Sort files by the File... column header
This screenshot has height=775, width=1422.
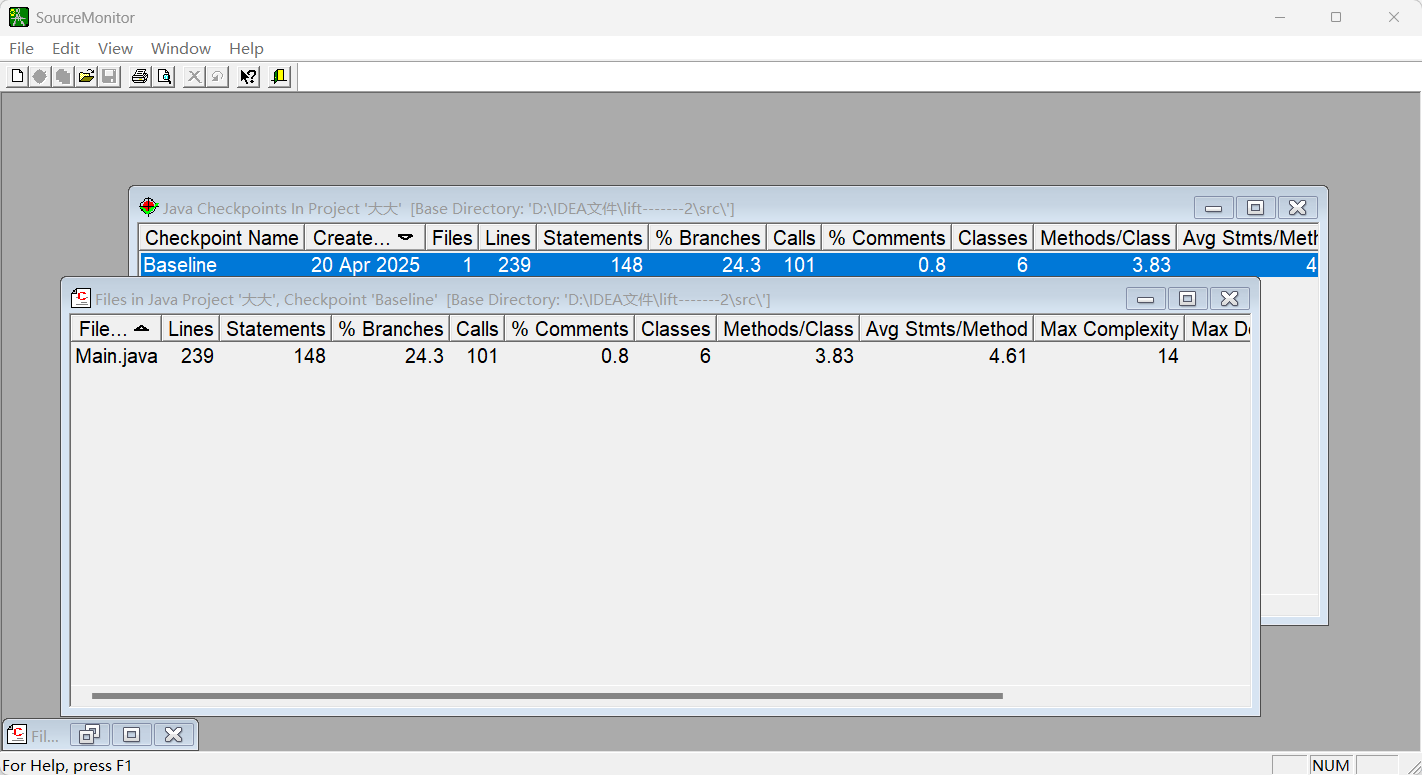pos(116,329)
